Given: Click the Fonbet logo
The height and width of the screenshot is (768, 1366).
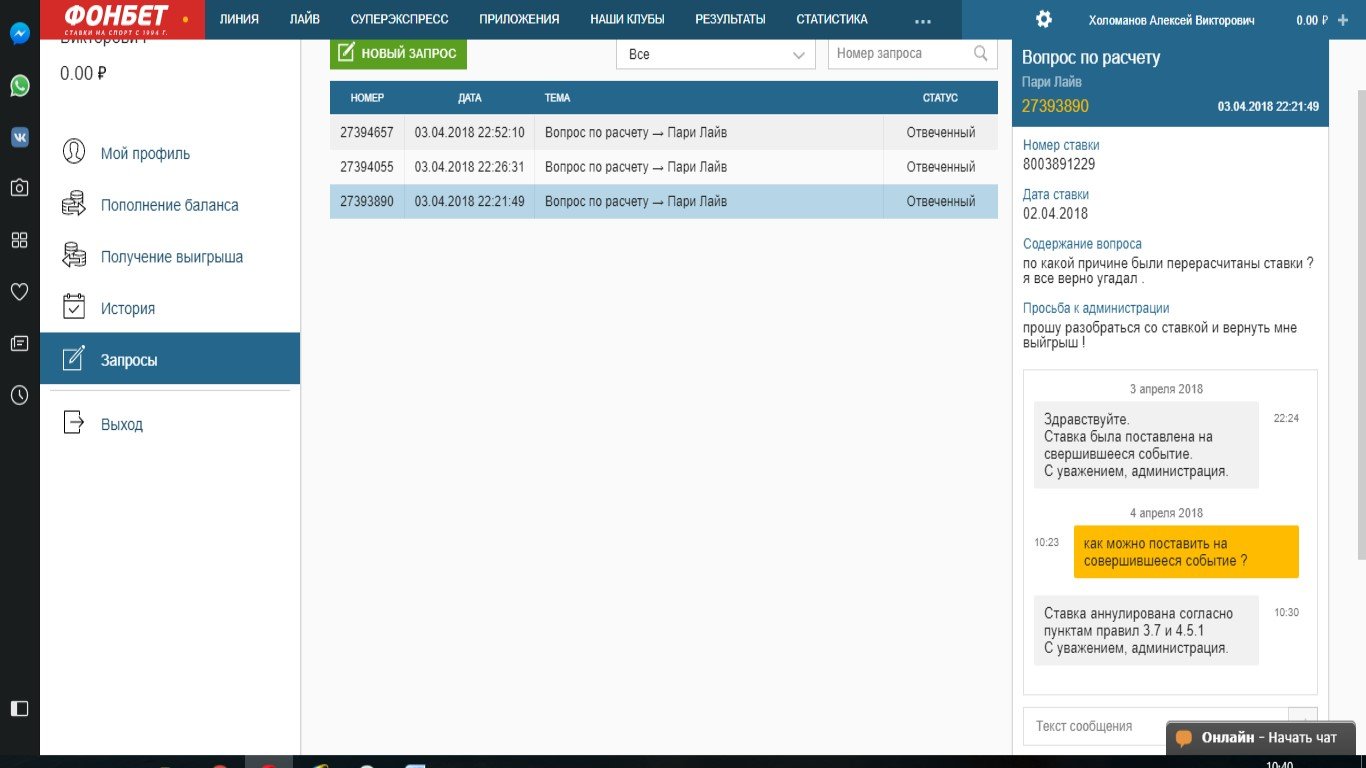Looking at the screenshot, I should 123,19.
